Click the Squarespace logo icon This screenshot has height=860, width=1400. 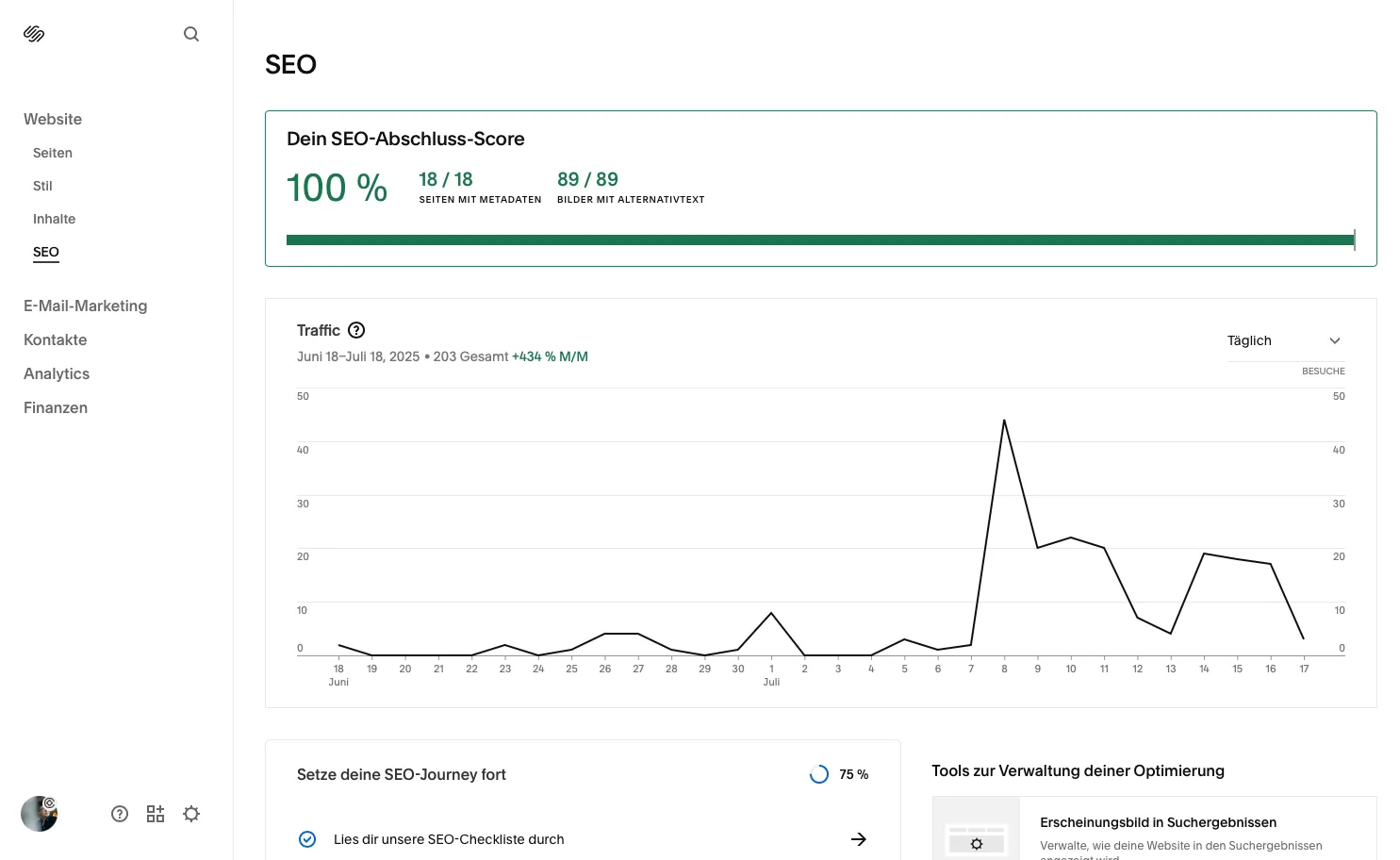tap(34, 33)
